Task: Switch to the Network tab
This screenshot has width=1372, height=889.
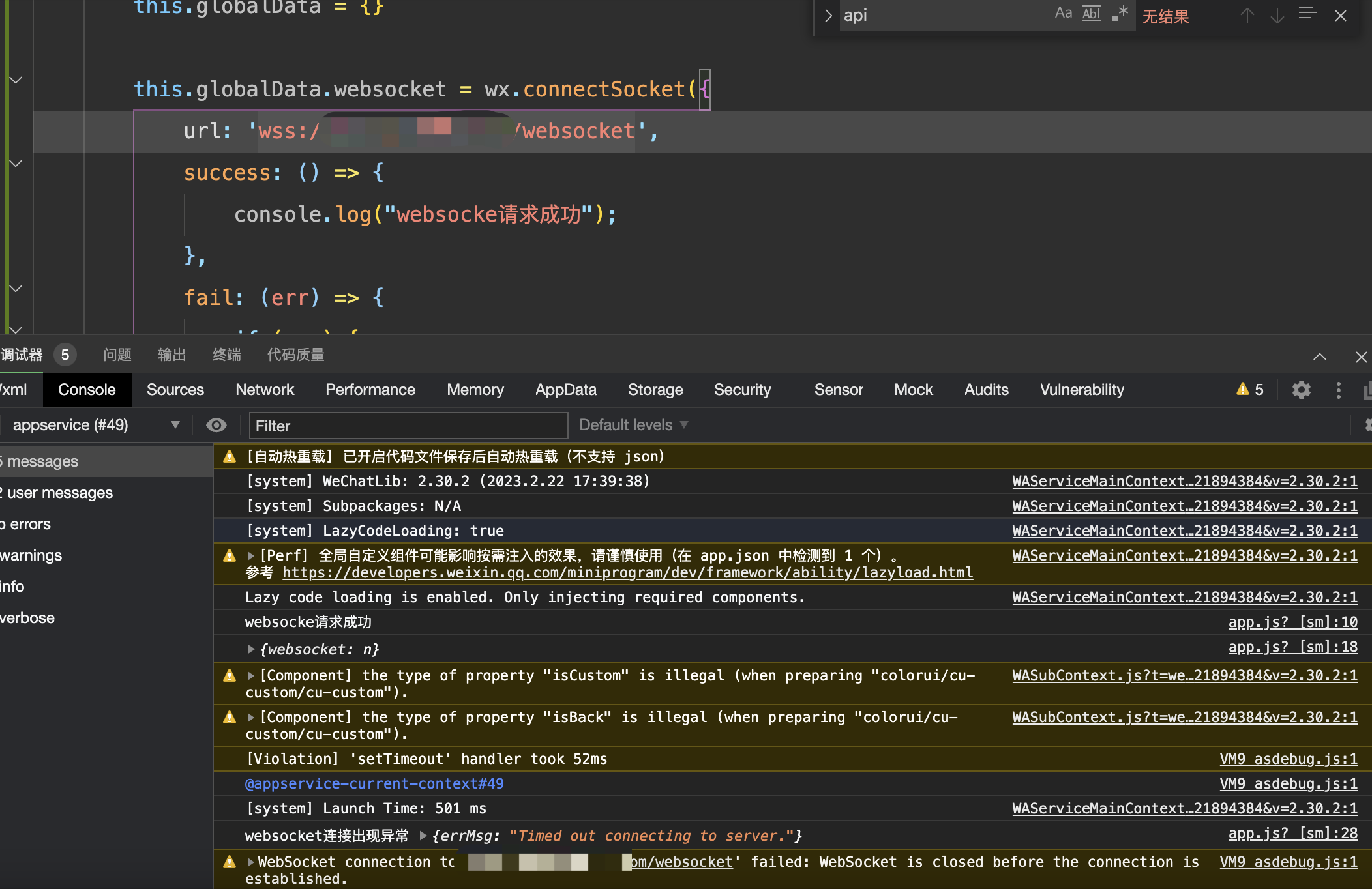Action: [x=265, y=390]
